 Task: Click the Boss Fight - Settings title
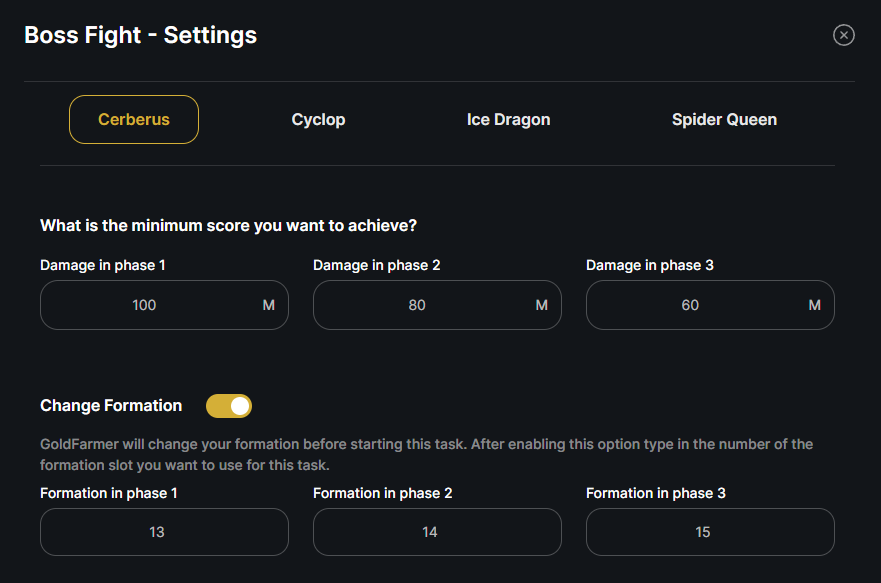coord(140,35)
